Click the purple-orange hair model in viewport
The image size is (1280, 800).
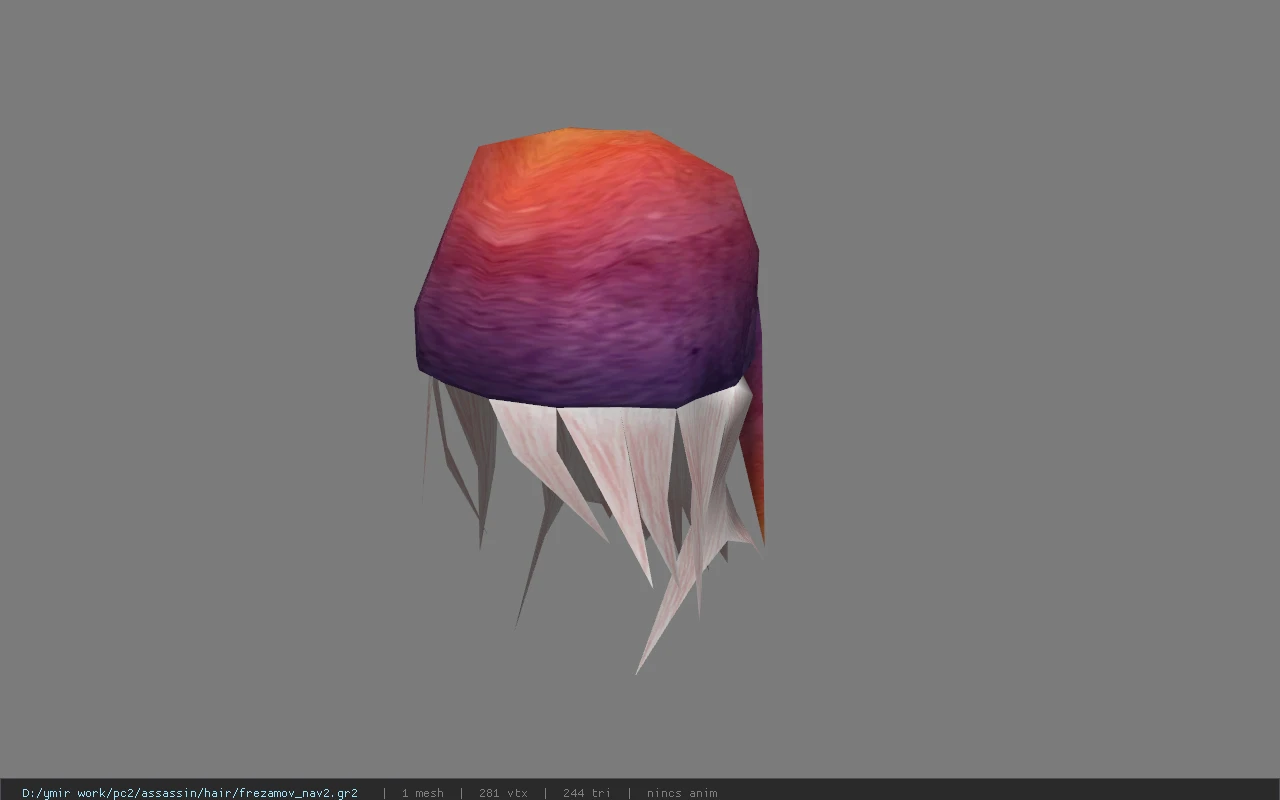pos(590,400)
